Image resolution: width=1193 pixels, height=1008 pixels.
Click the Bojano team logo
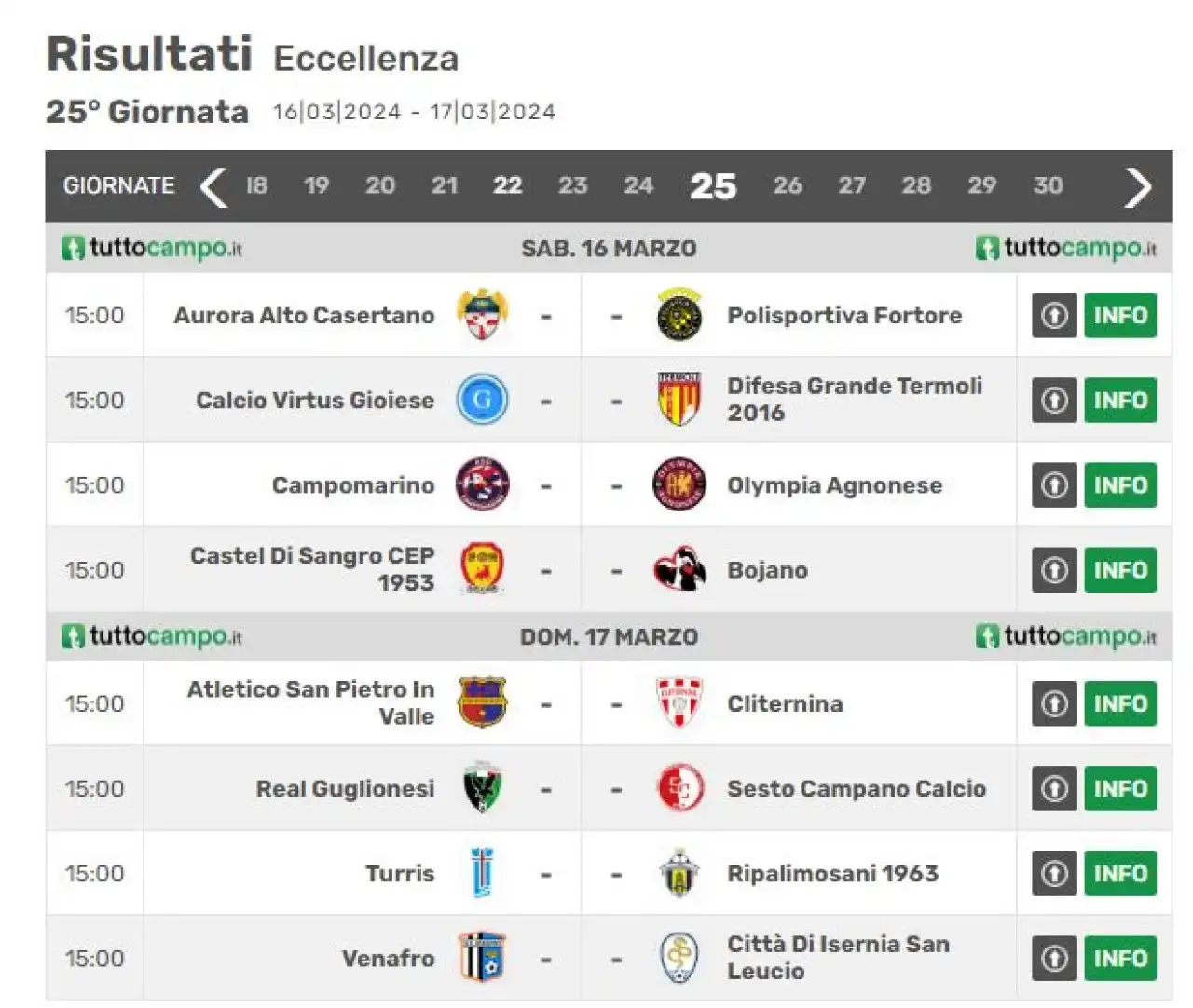[679, 569]
